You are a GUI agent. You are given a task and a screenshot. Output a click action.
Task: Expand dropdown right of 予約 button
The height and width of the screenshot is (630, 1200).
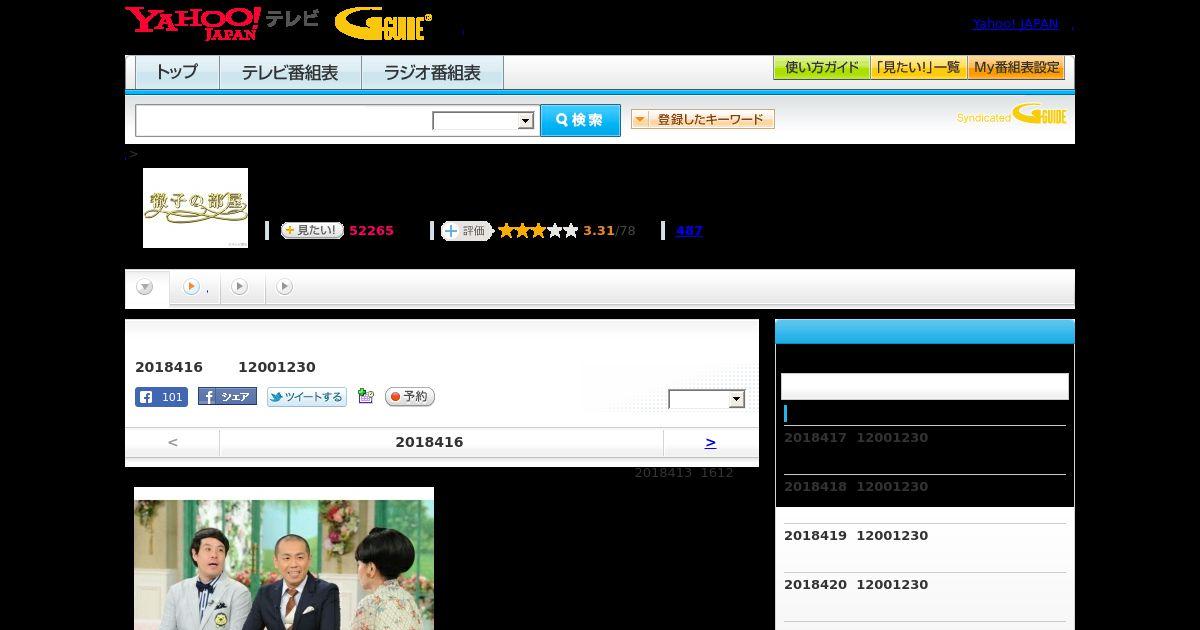point(707,399)
